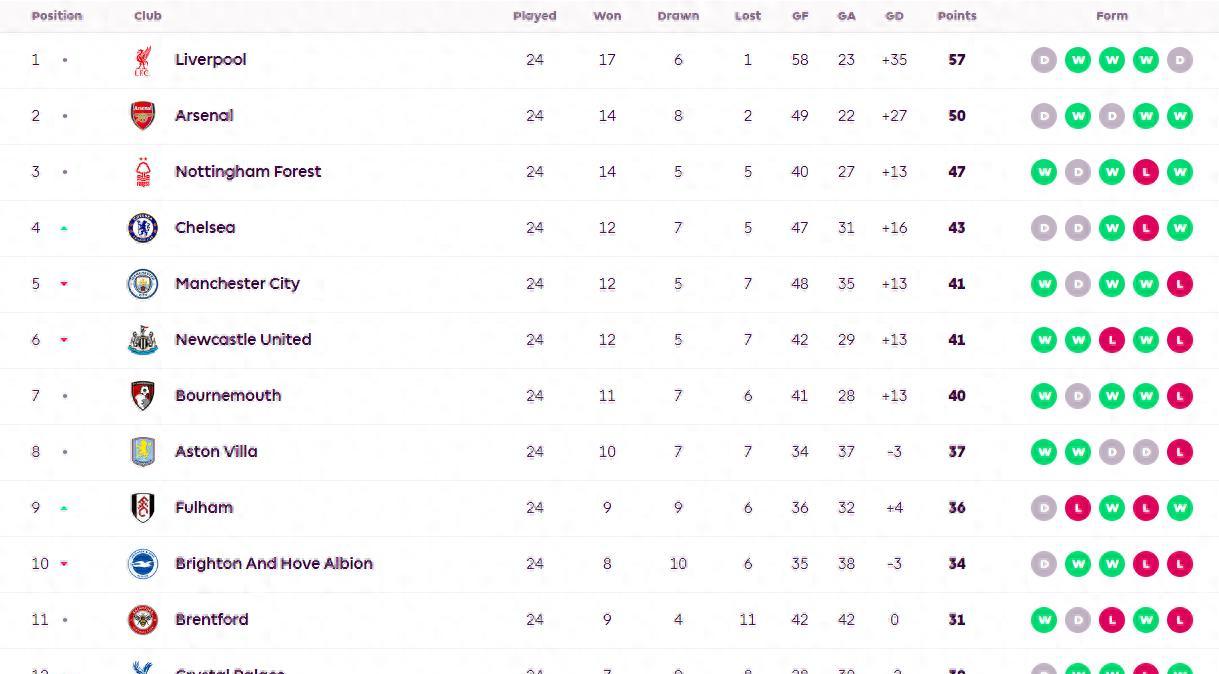Image resolution: width=1219 pixels, height=674 pixels.
Task: Click Nottingham Forest's red loss form badge
Action: (1146, 172)
